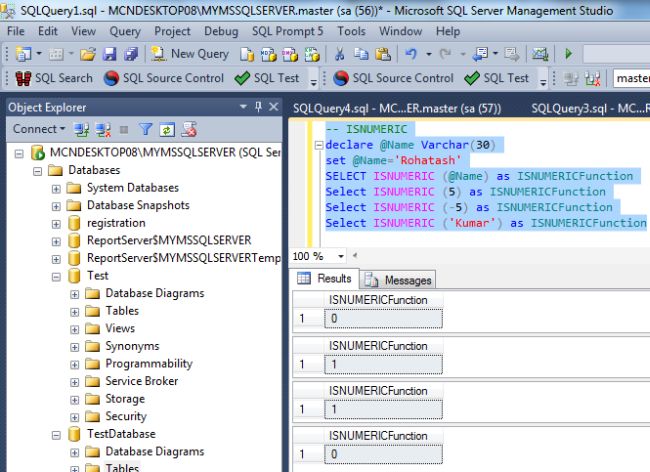This screenshot has height=472, width=650.
Task: Click the Filter funnel icon
Action: (146, 129)
